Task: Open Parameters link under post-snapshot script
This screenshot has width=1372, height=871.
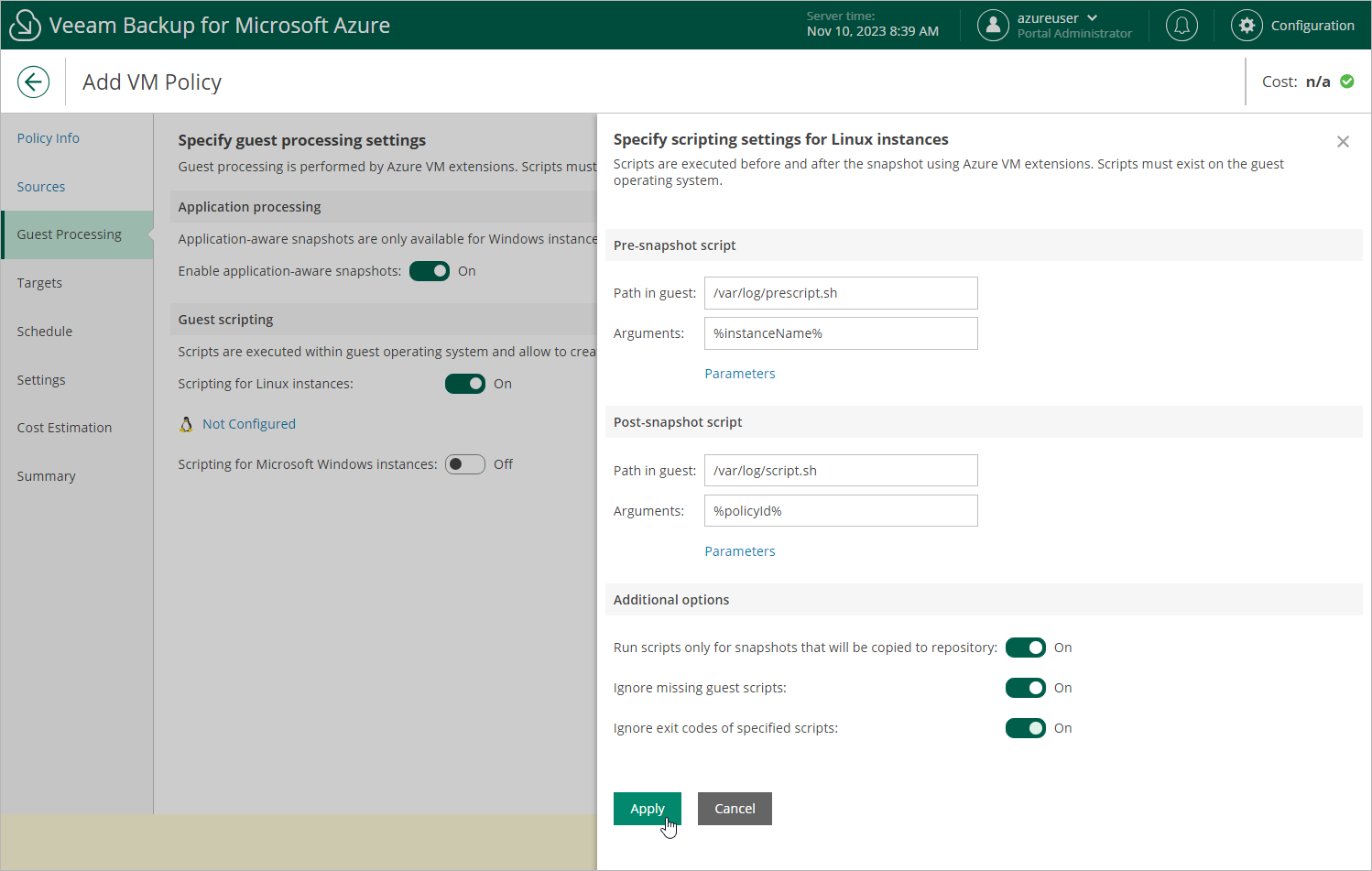Action: click(740, 551)
